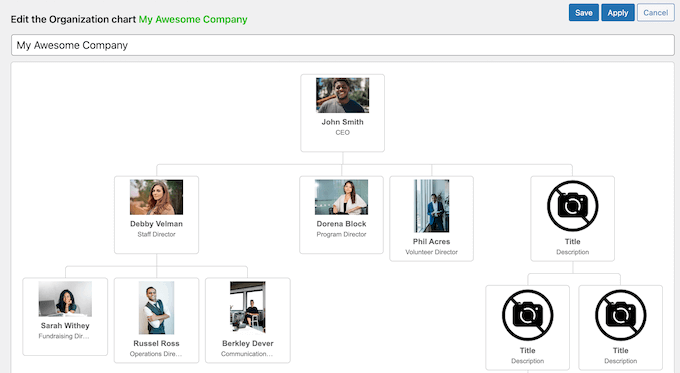Click the CEO role text

point(343,132)
